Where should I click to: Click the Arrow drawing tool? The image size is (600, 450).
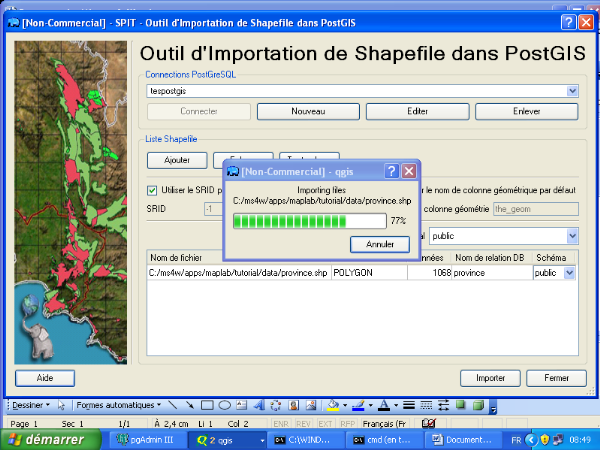coord(190,405)
